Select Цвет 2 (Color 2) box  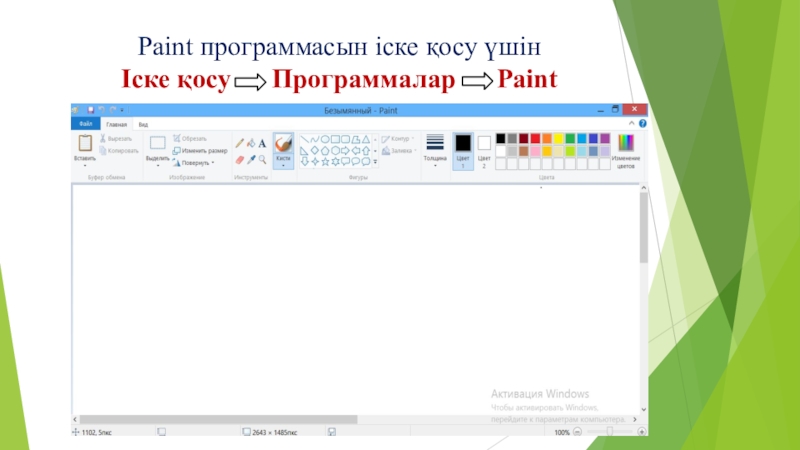(x=484, y=148)
